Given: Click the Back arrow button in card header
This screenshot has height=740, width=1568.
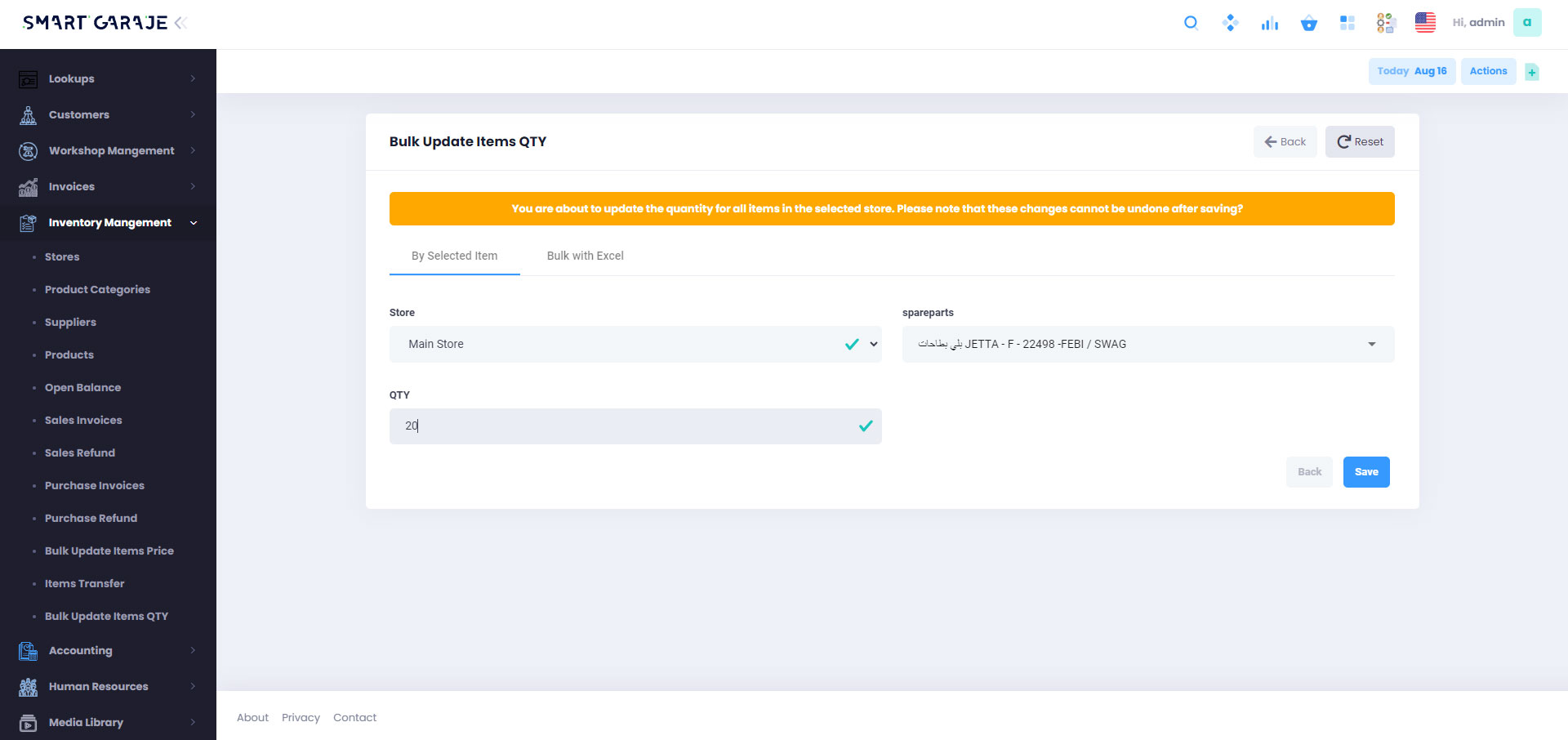Looking at the screenshot, I should tap(1285, 141).
